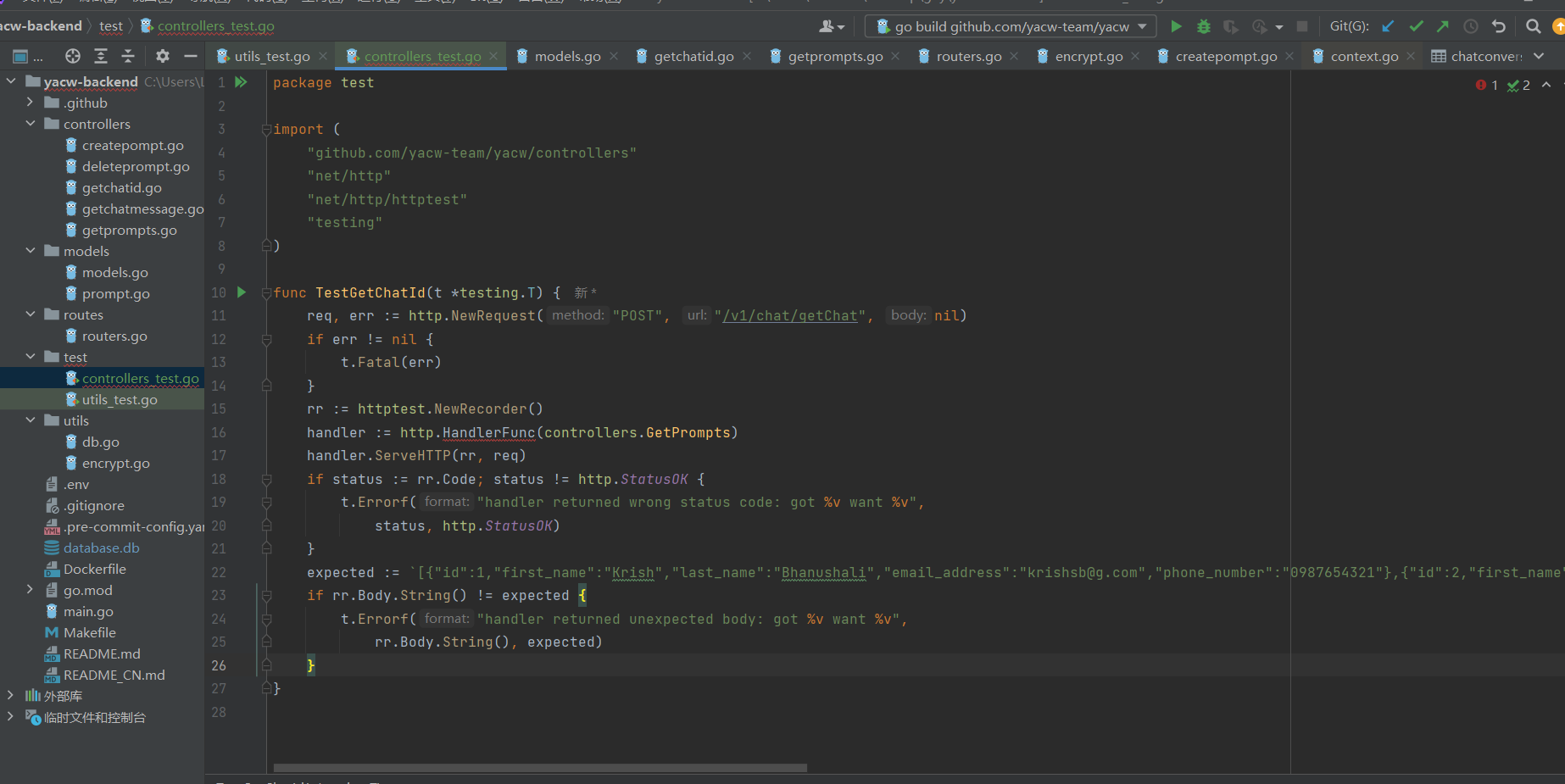Screen dimensions: 1565x784
Task: Collapse the controllers folder
Action: [31, 124]
